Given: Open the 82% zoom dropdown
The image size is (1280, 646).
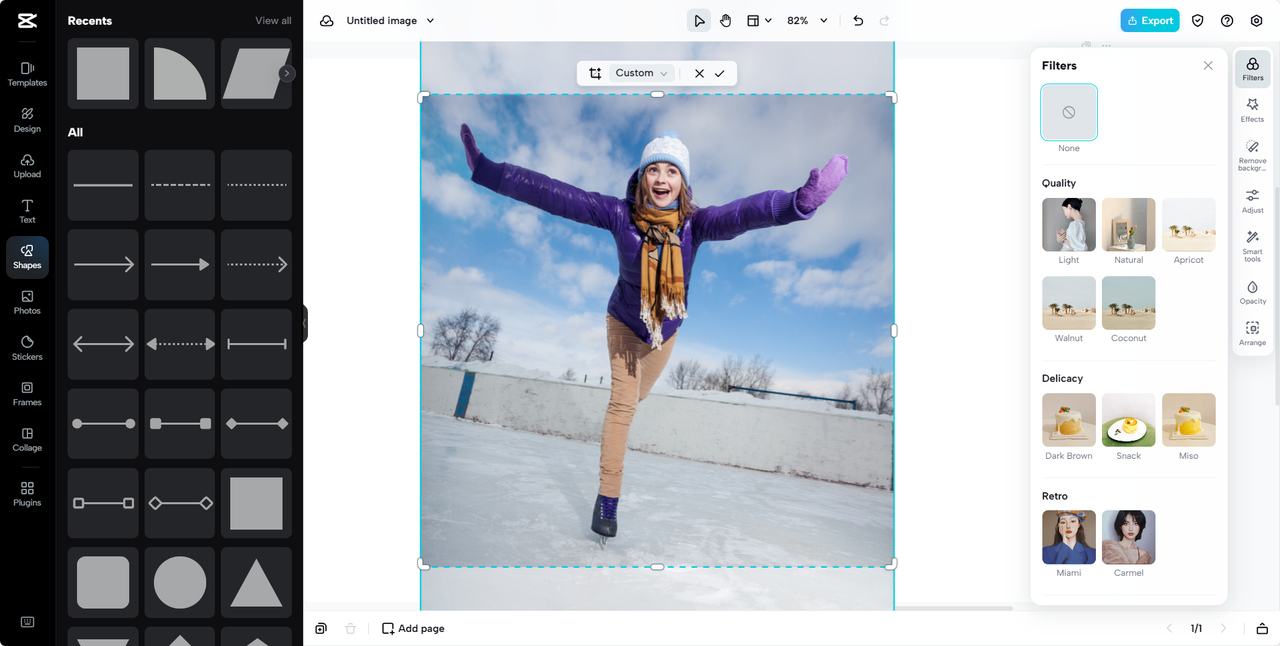Looking at the screenshot, I should pos(807,21).
